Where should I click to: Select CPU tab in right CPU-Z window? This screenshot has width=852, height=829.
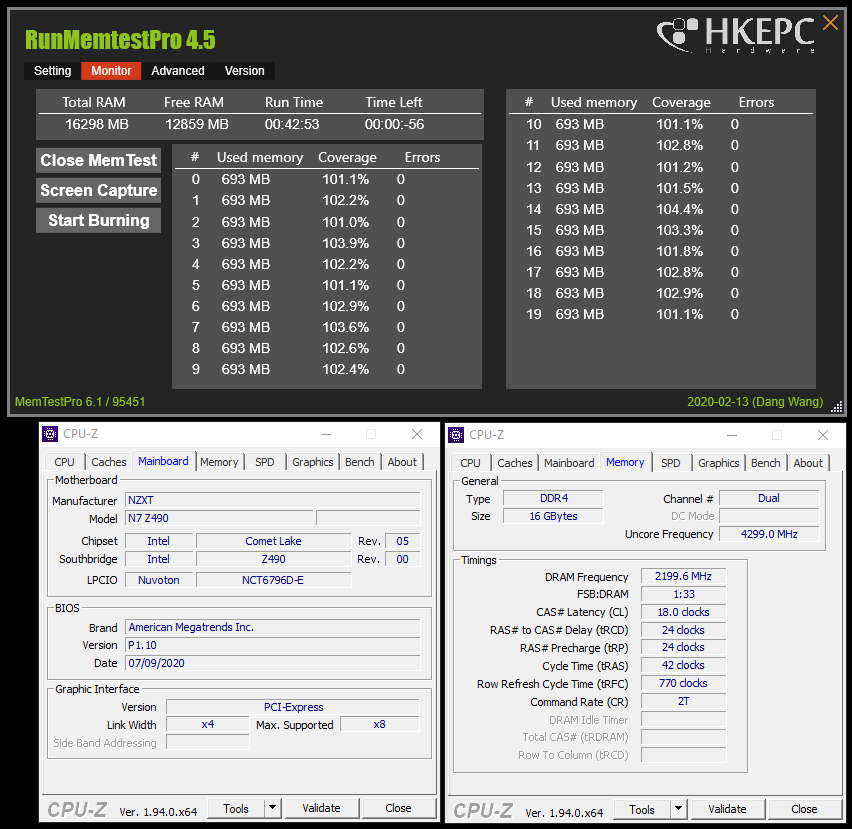coord(470,463)
